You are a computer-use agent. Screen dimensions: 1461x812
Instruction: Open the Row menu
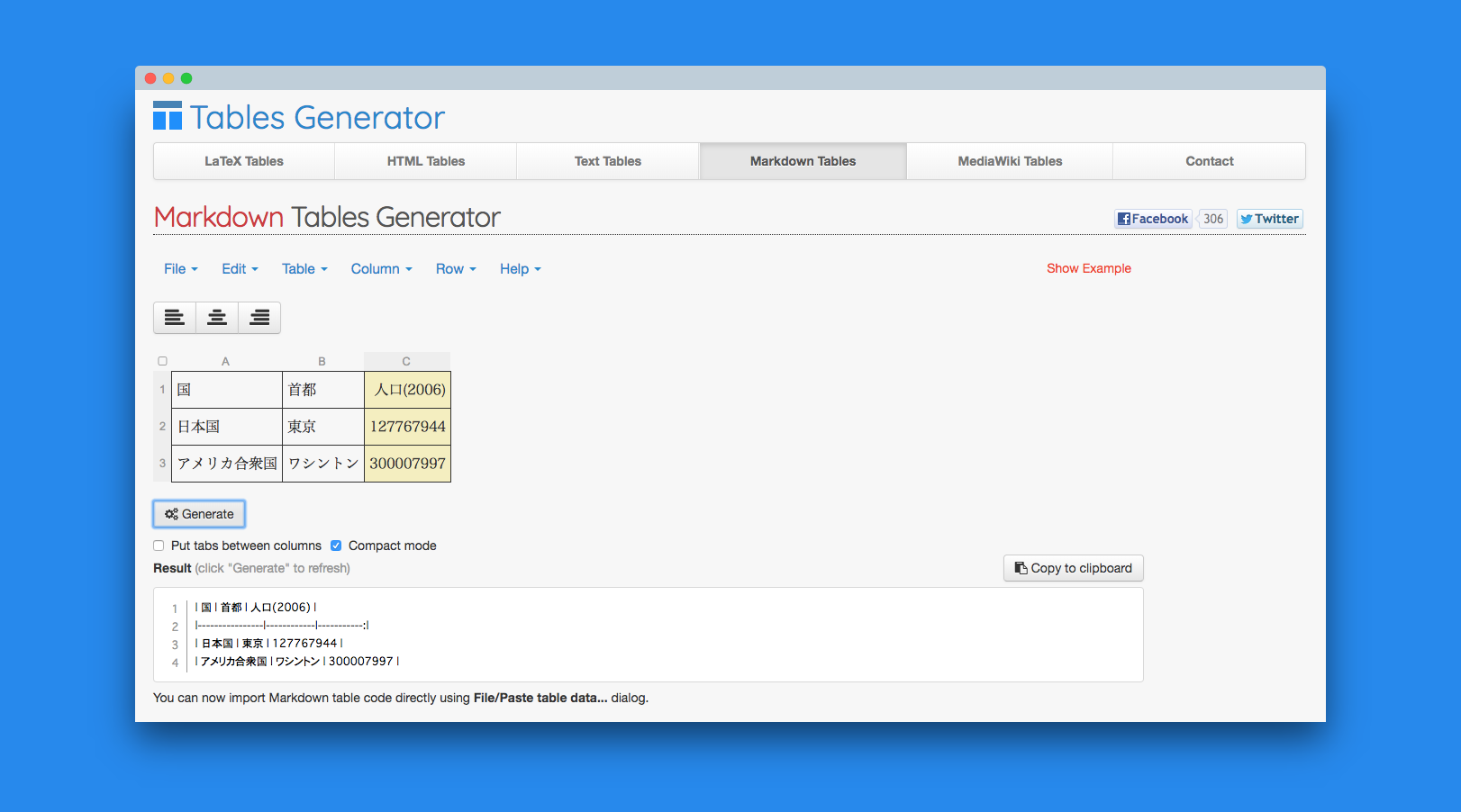pos(456,268)
